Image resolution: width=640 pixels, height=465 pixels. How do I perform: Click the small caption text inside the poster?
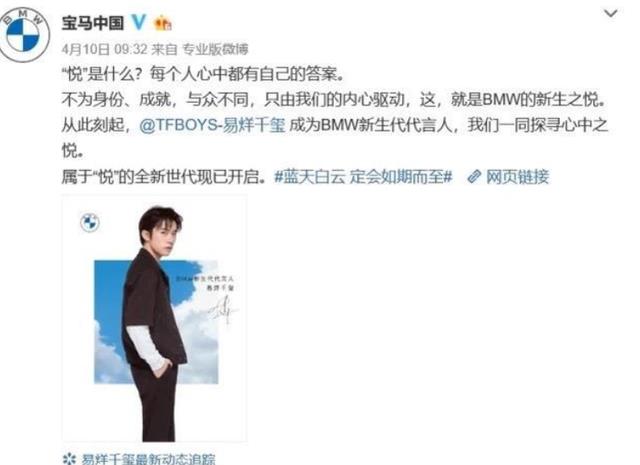(x=209, y=283)
